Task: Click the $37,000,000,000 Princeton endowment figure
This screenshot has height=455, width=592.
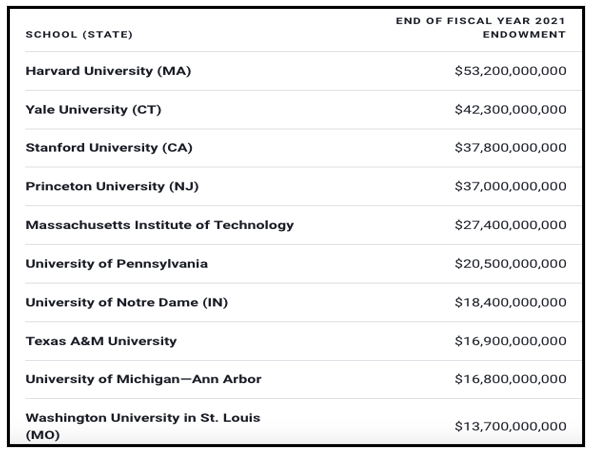Action: click(510, 186)
